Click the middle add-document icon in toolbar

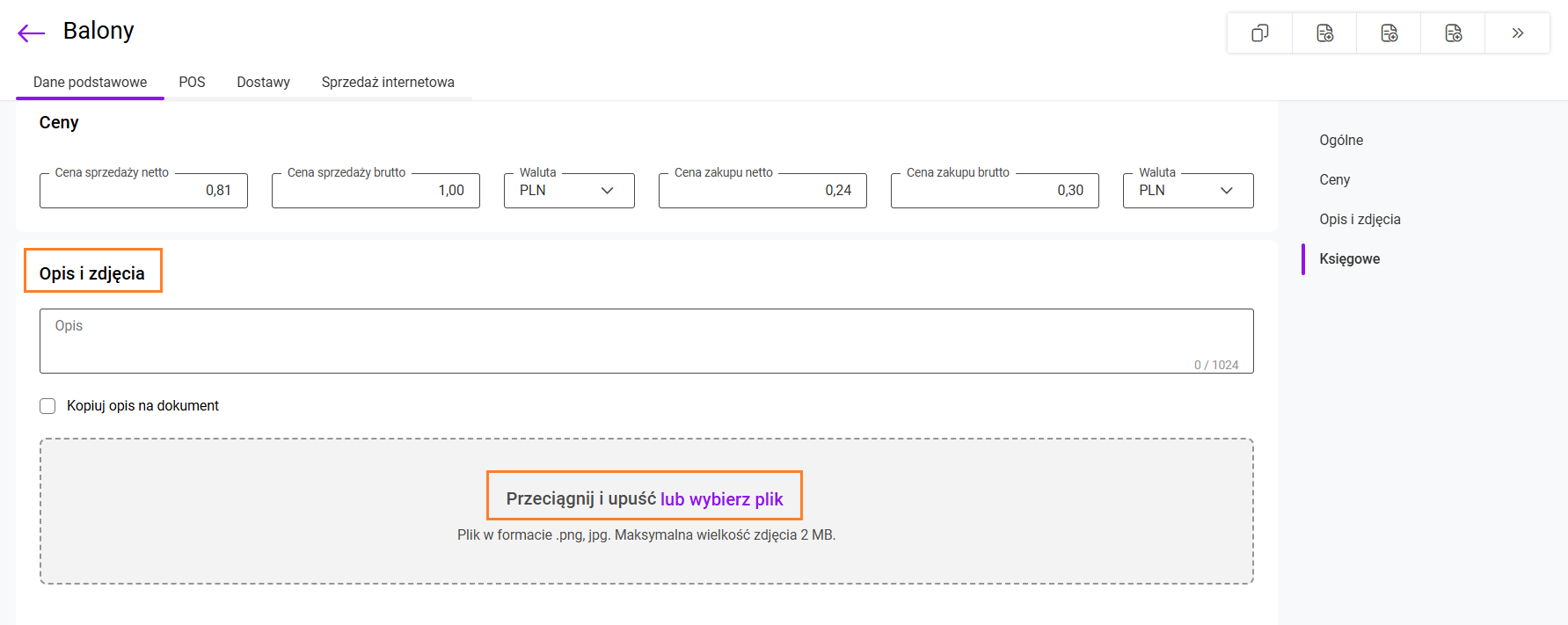click(1389, 33)
